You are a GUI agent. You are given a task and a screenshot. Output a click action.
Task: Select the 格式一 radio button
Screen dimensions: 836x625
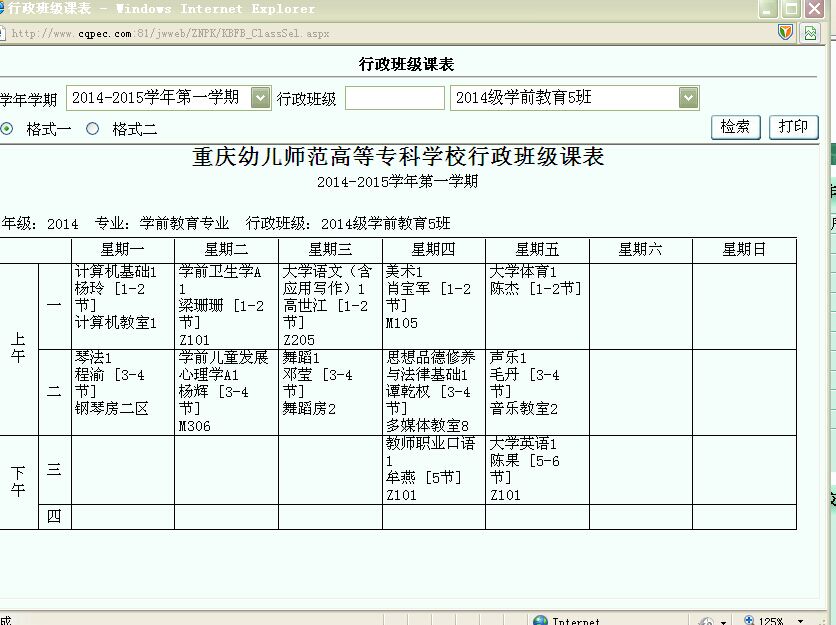[6, 129]
